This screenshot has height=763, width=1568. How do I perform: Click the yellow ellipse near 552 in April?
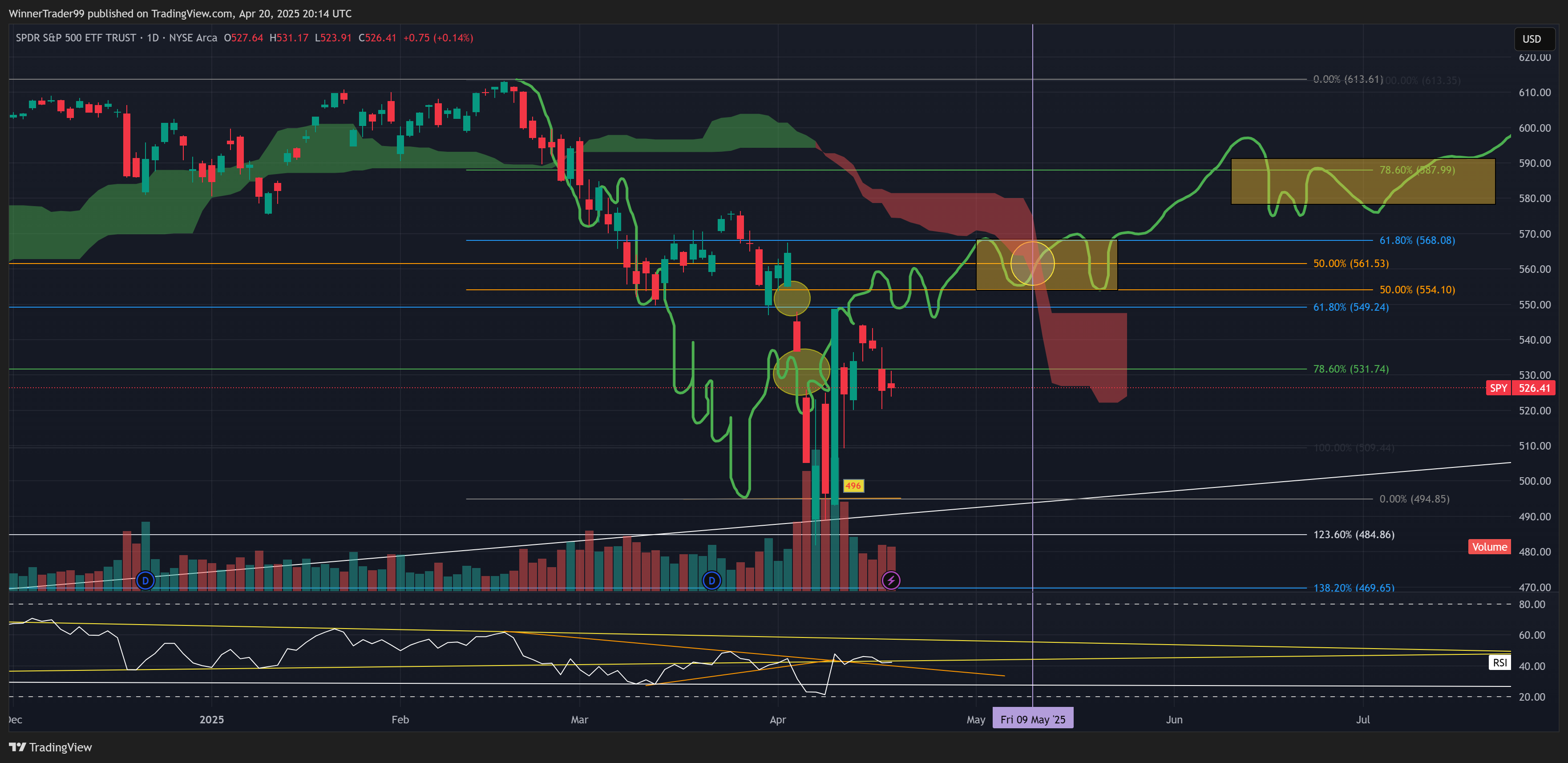tap(792, 298)
